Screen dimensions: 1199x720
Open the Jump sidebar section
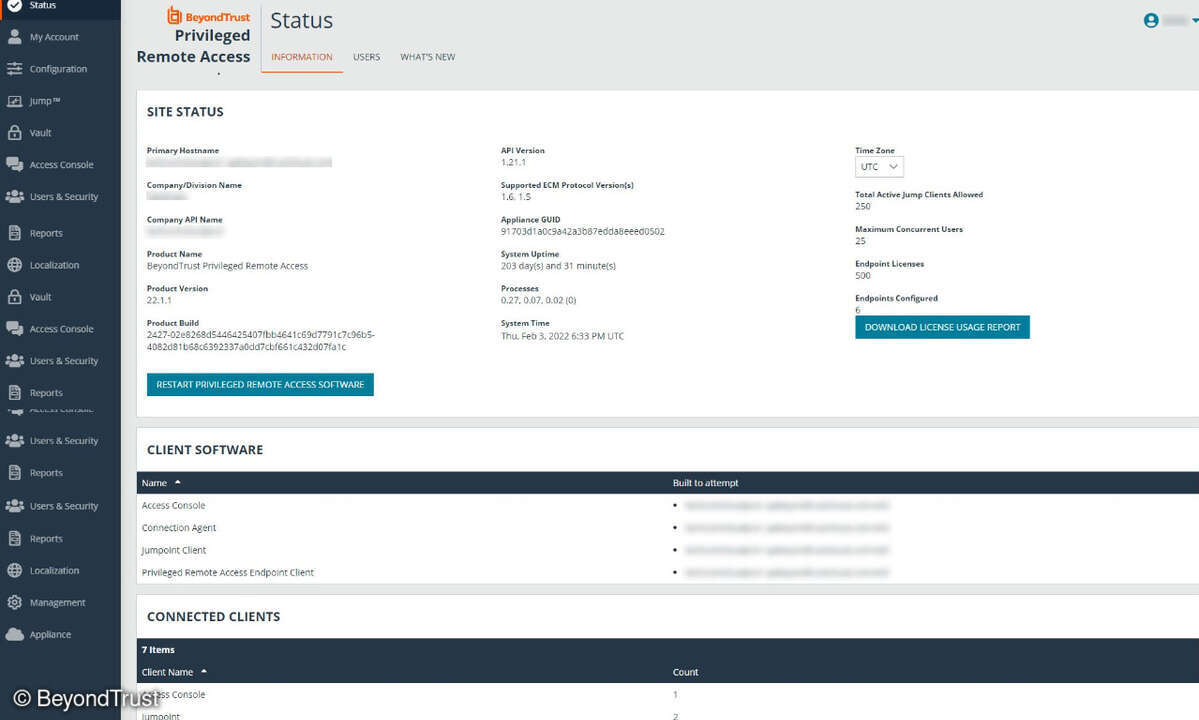pos(44,101)
